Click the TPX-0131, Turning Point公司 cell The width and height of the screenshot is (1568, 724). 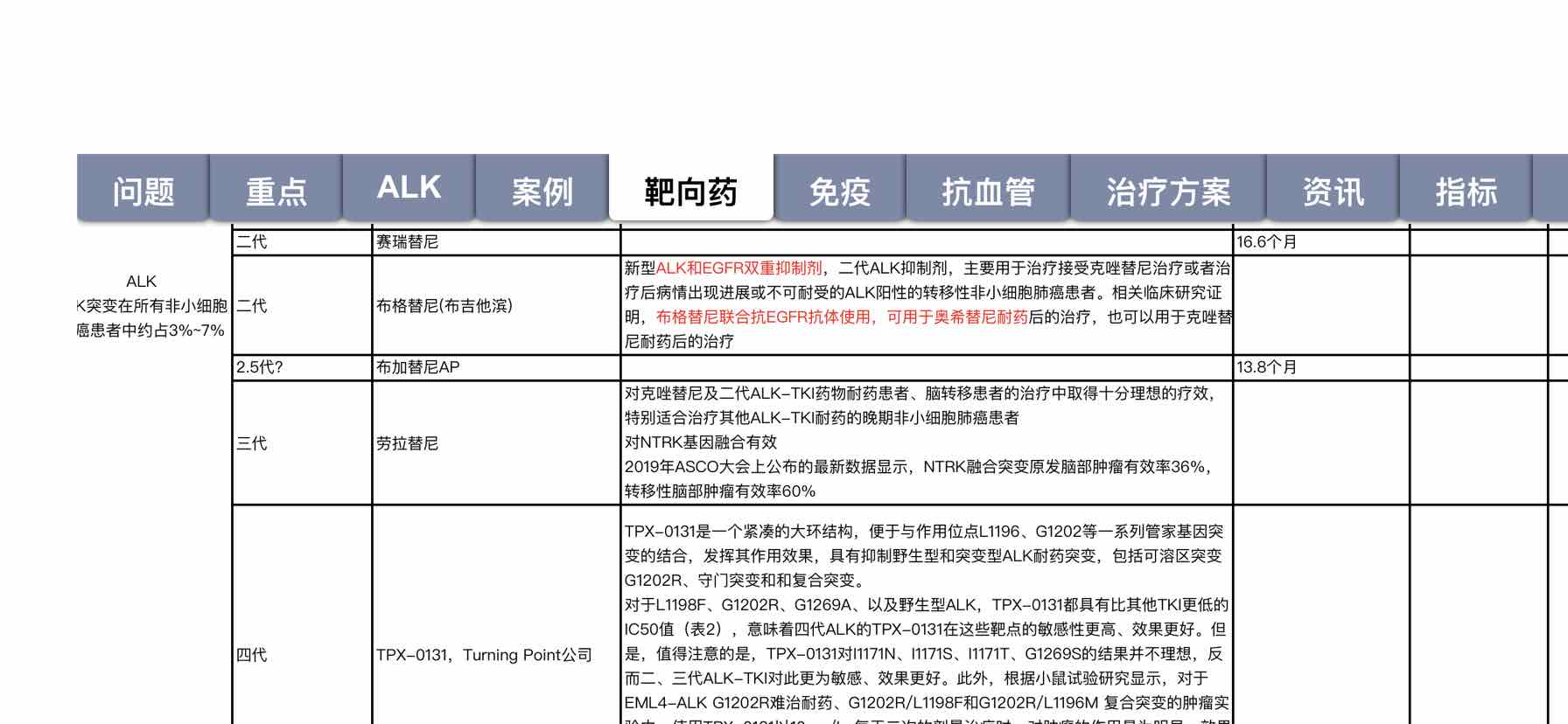point(495,655)
